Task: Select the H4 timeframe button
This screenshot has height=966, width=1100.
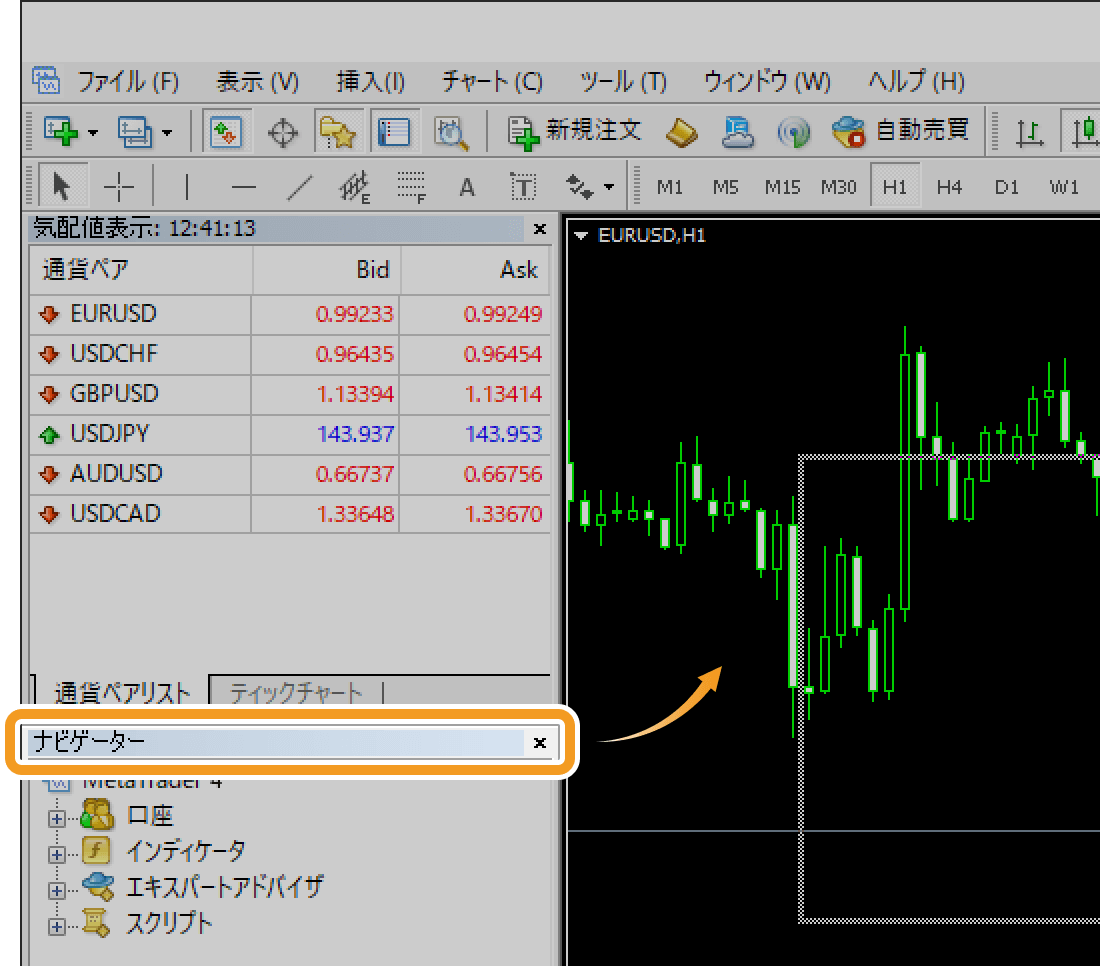Action: coord(949,186)
